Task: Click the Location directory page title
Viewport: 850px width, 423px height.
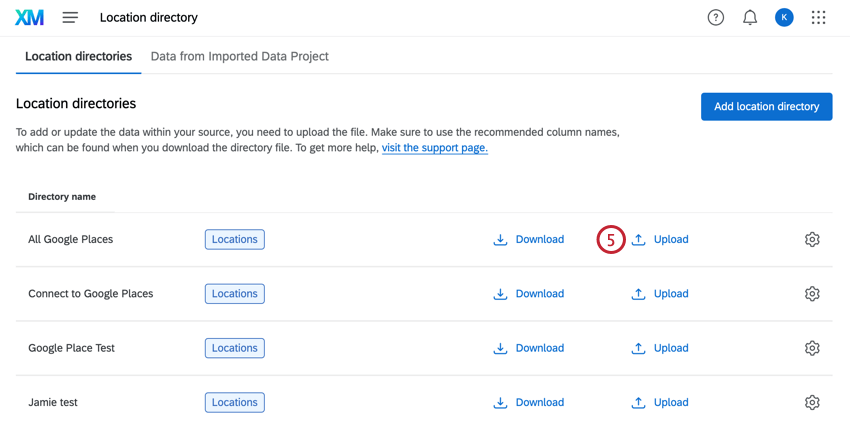Action: pyautogui.click(x=149, y=18)
